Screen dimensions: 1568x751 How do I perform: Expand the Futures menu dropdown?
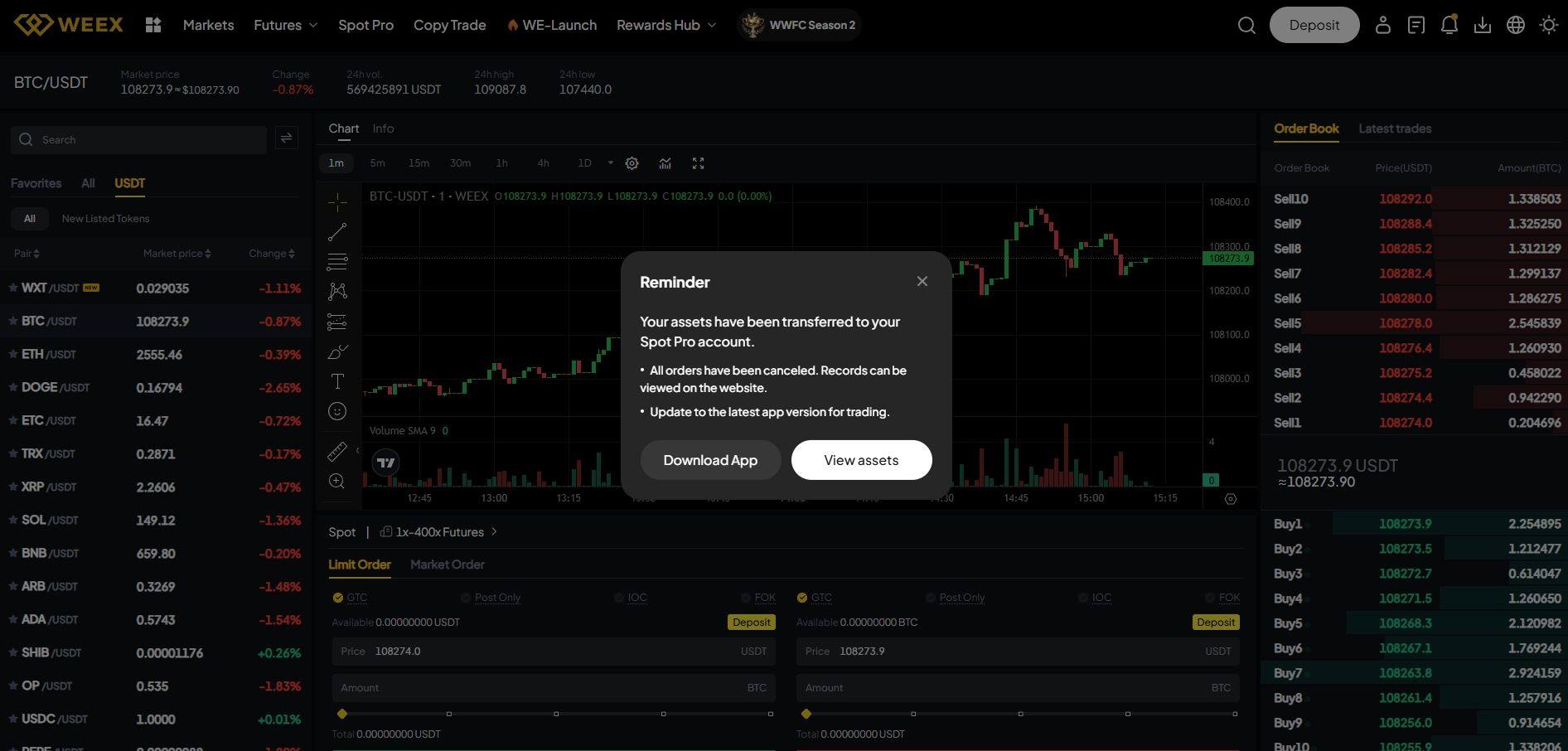(285, 25)
